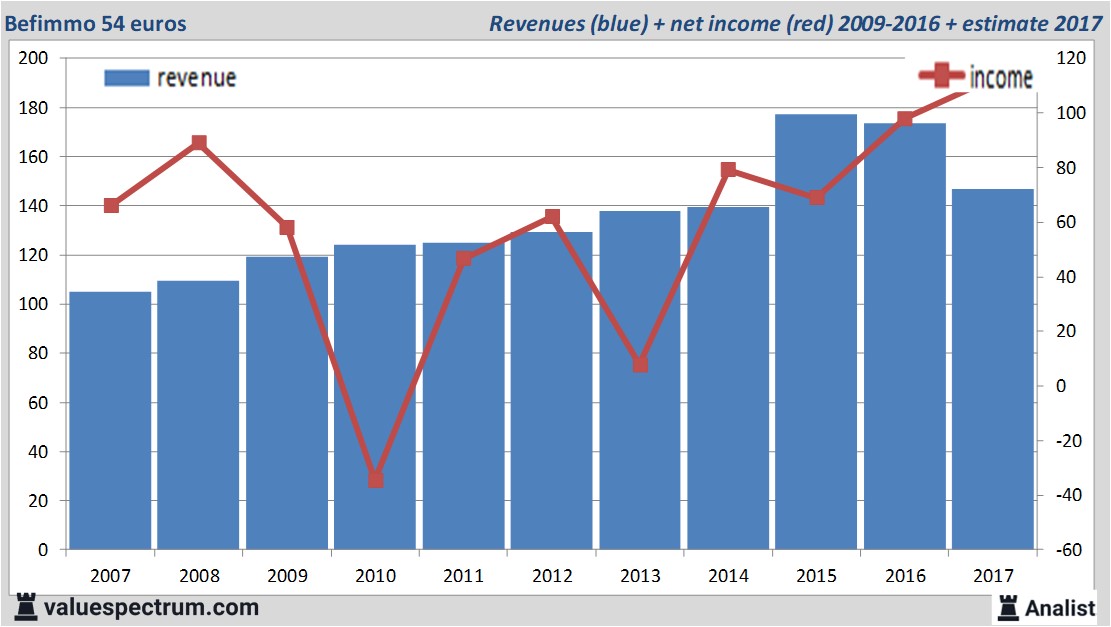
Task: Click the 2010 negative income data point
Action: click(x=376, y=480)
